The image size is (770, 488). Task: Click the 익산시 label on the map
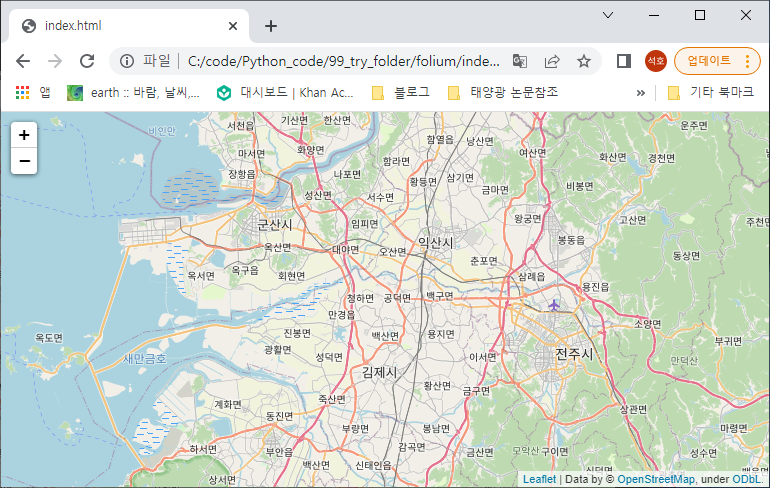click(436, 243)
